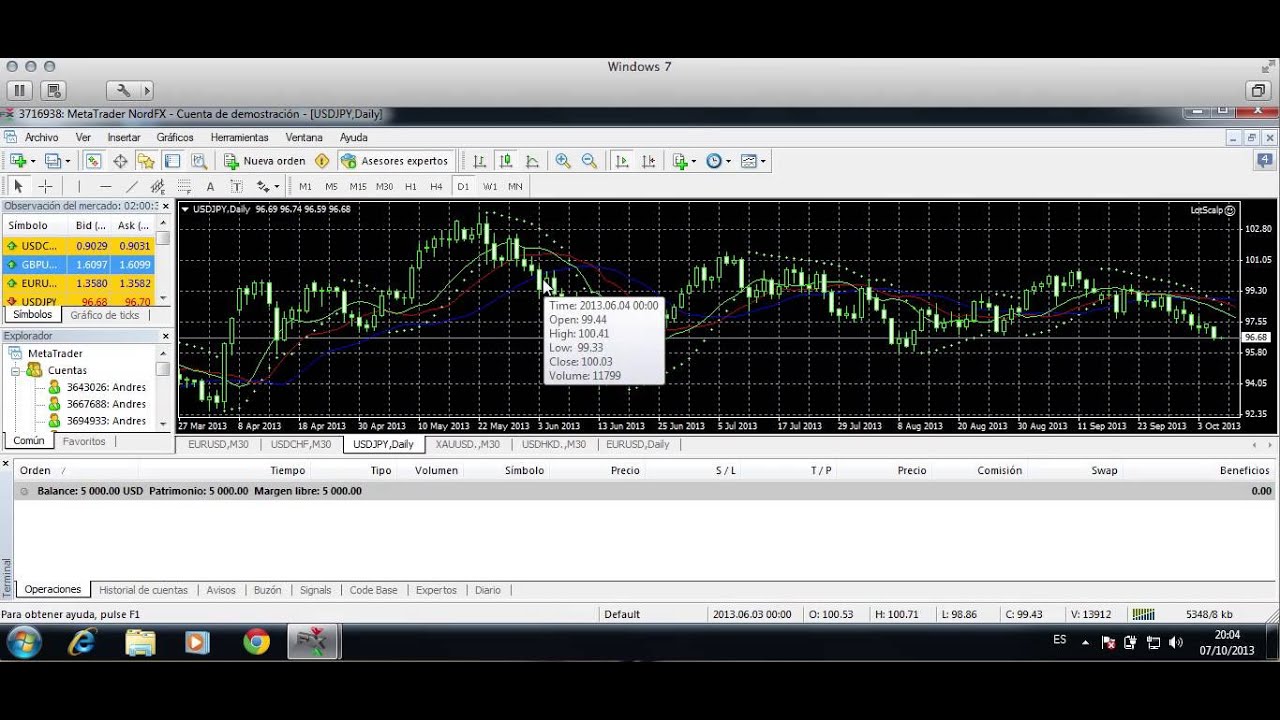The image size is (1280, 720).
Task: Toggle the Data Window crosshair-circle icon
Action: pos(120,160)
